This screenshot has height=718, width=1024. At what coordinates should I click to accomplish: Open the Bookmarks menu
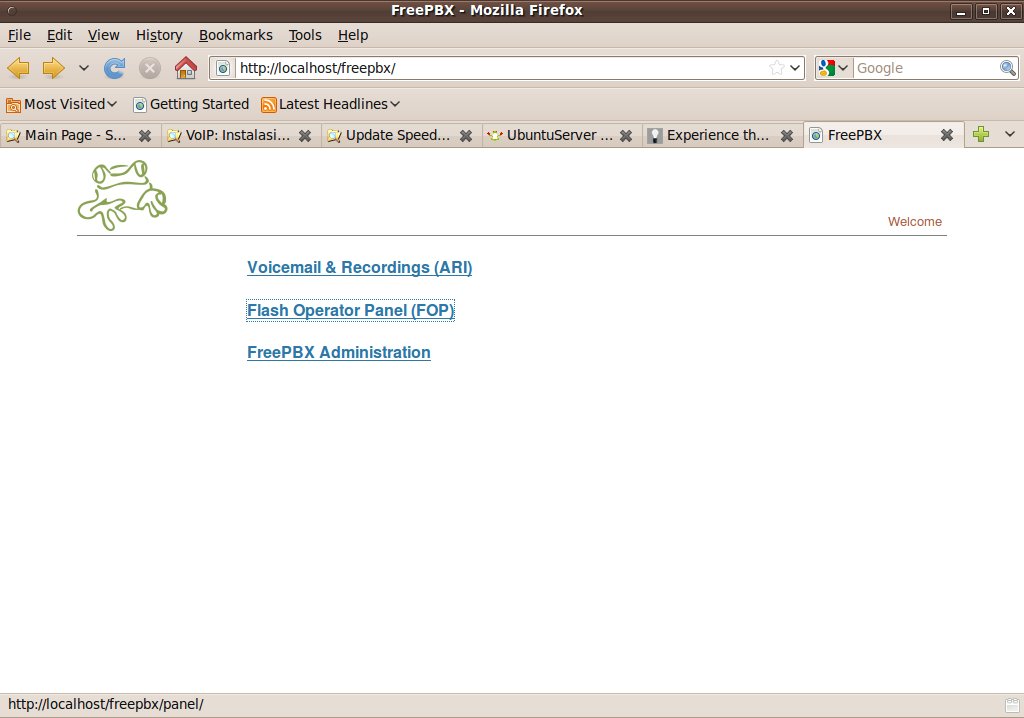235,35
